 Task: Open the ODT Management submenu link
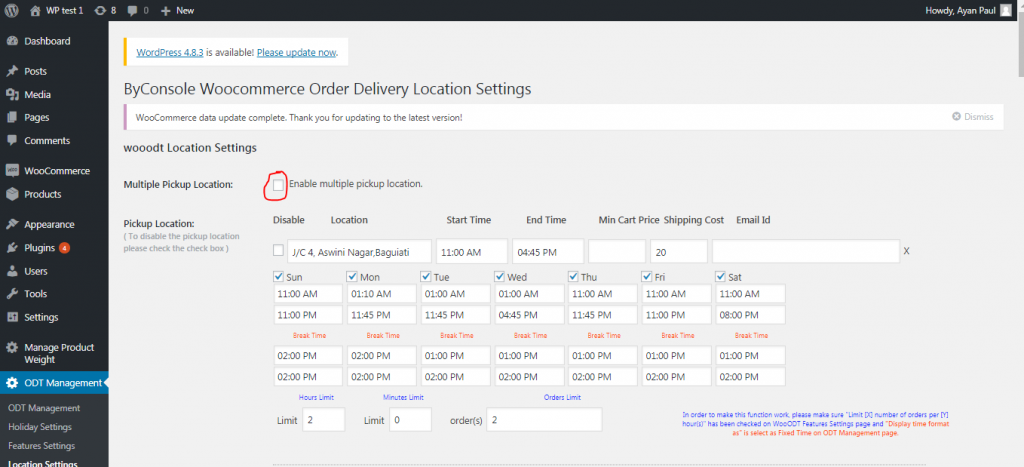coord(44,408)
